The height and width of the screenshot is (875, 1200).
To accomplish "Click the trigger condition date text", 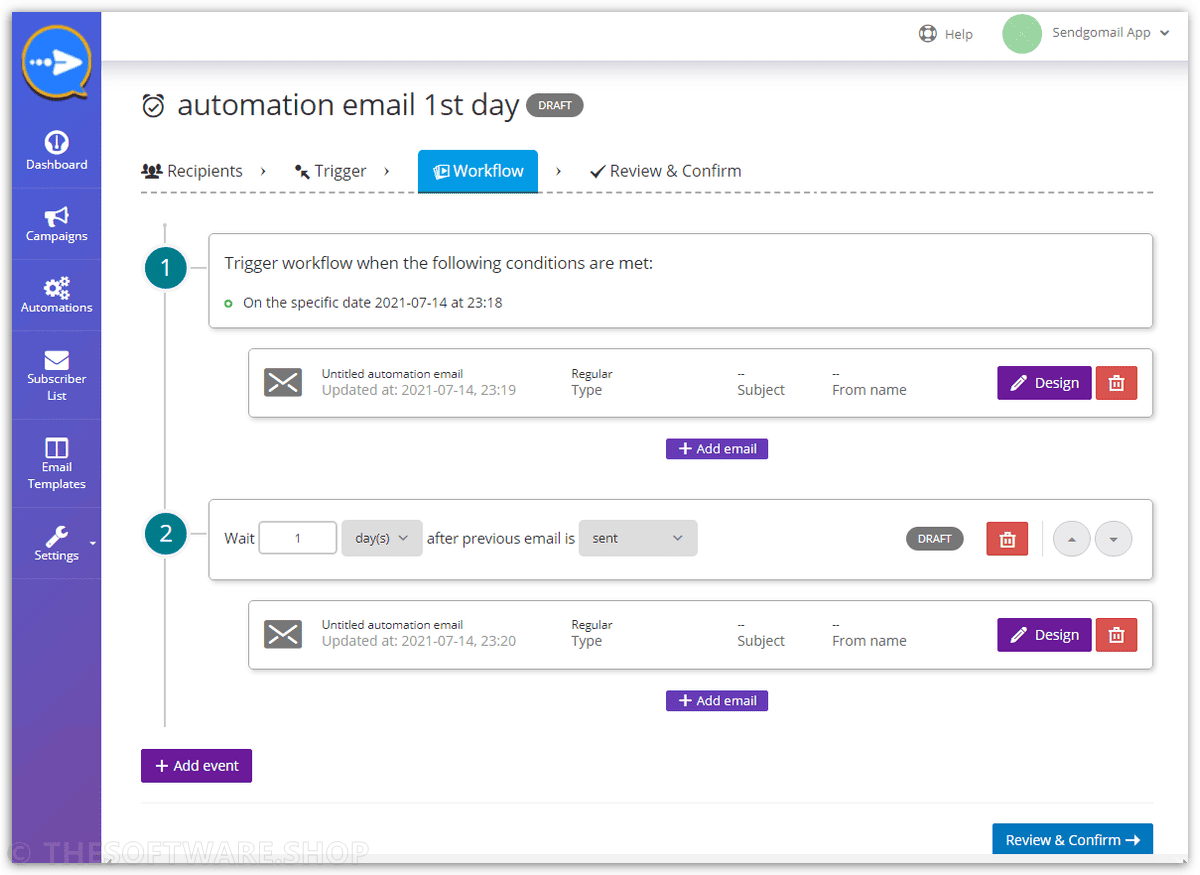I will coord(372,302).
